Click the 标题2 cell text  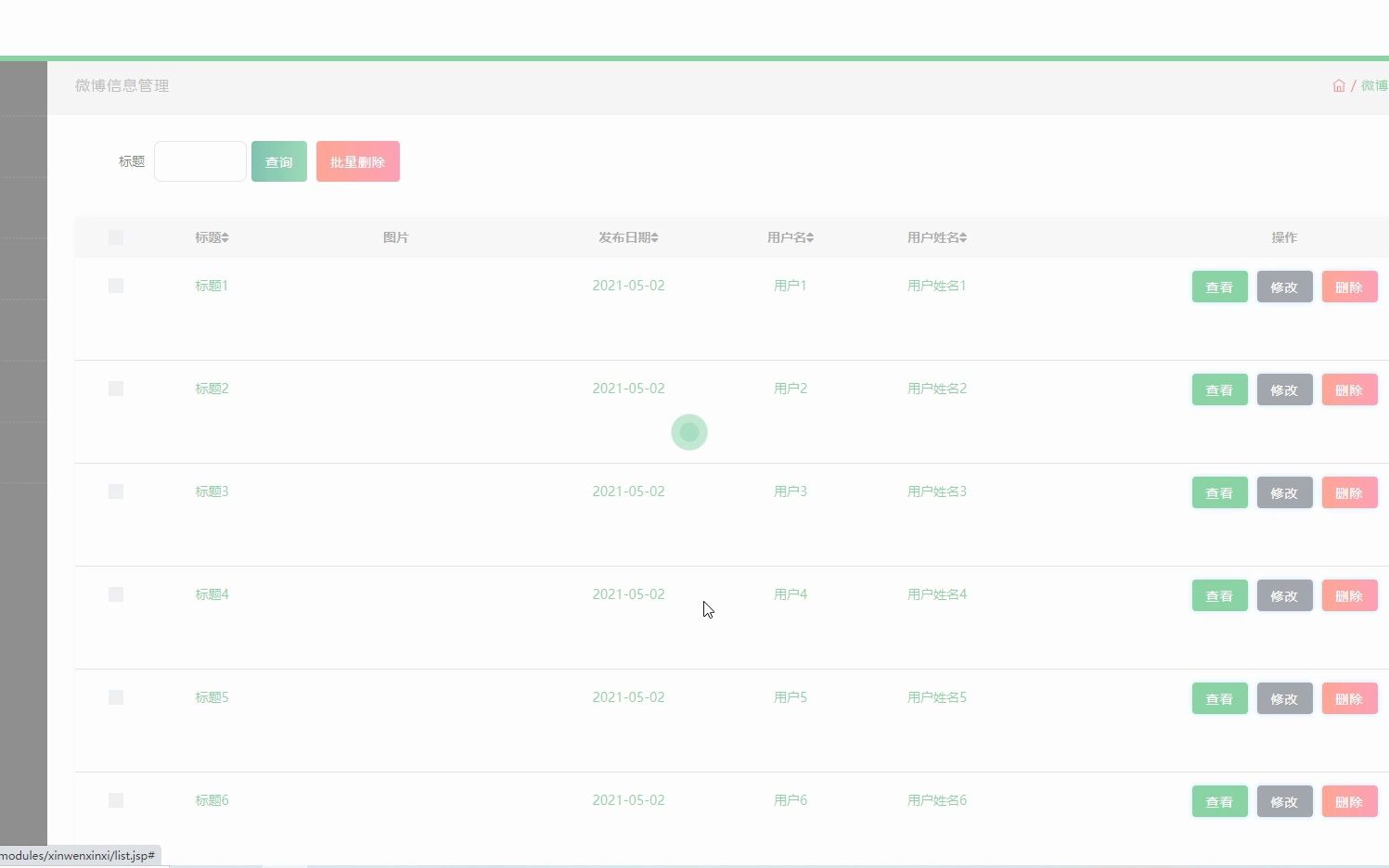(x=212, y=389)
